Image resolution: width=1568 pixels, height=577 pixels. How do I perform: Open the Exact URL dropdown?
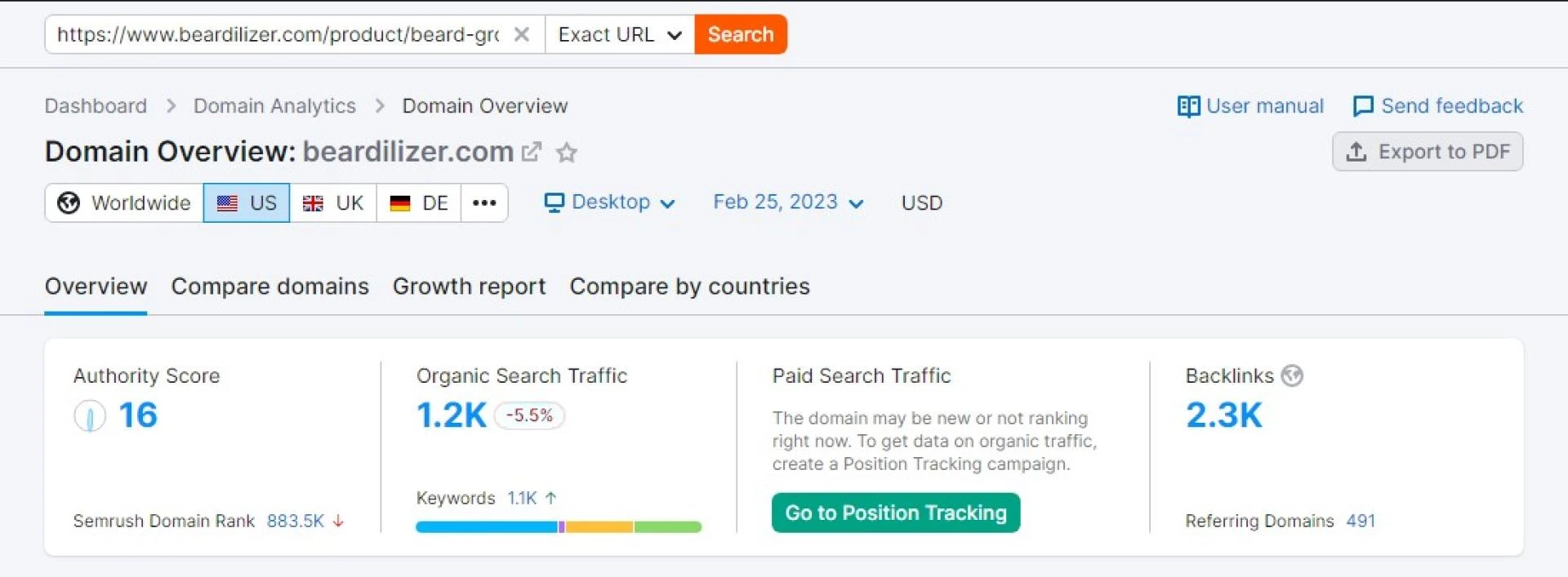(x=620, y=34)
